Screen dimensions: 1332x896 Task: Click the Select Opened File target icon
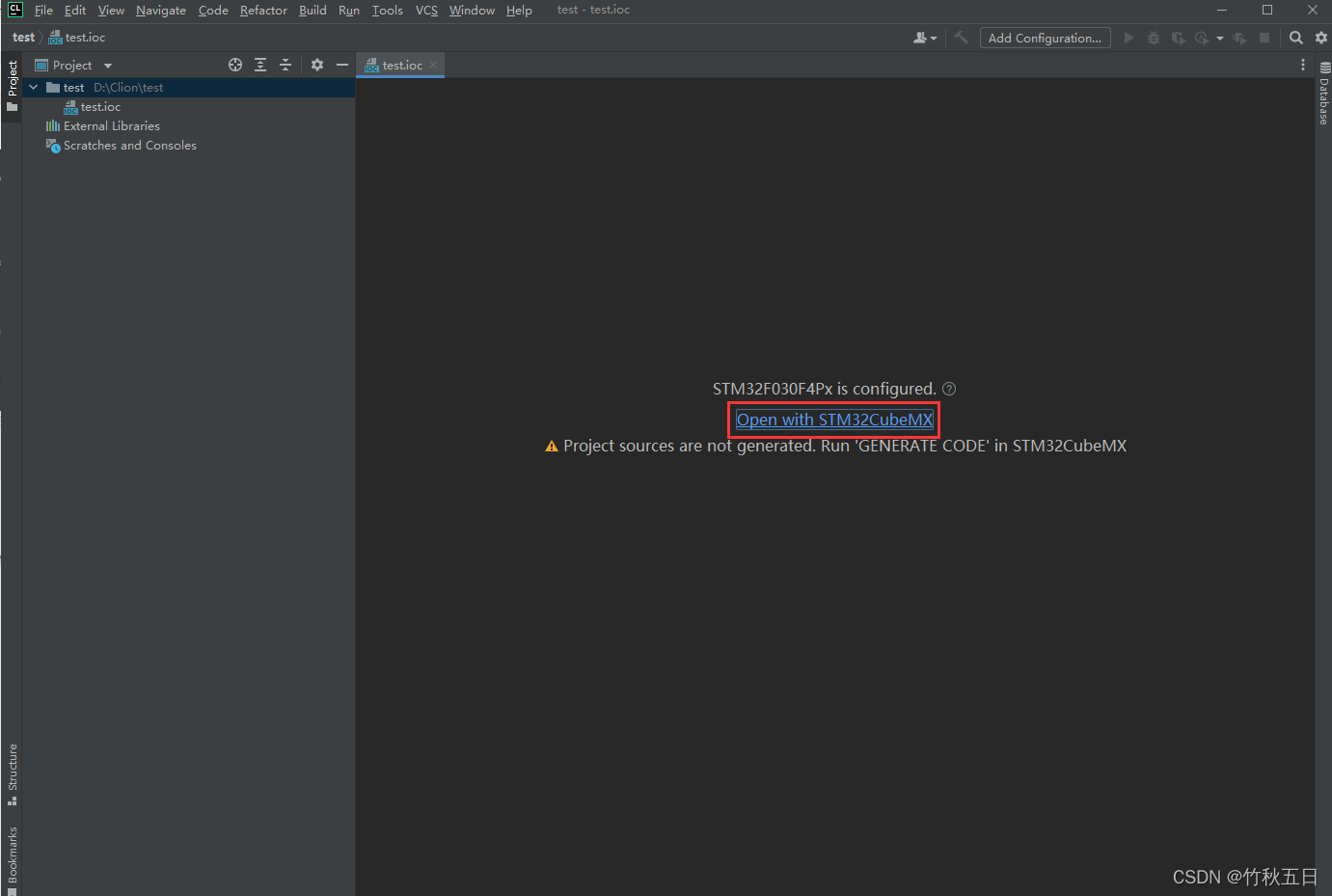click(235, 65)
